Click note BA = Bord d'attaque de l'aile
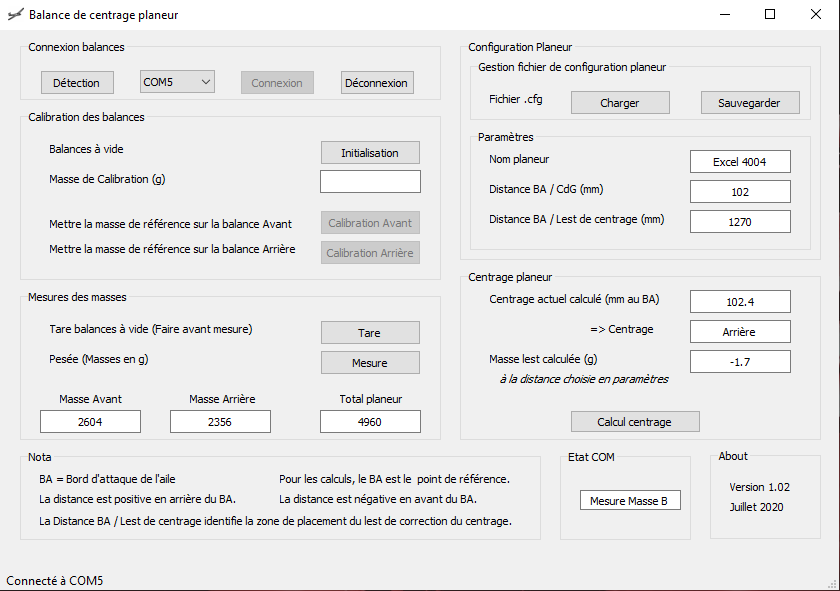Screen dimensions: 840x591 click(x=107, y=479)
